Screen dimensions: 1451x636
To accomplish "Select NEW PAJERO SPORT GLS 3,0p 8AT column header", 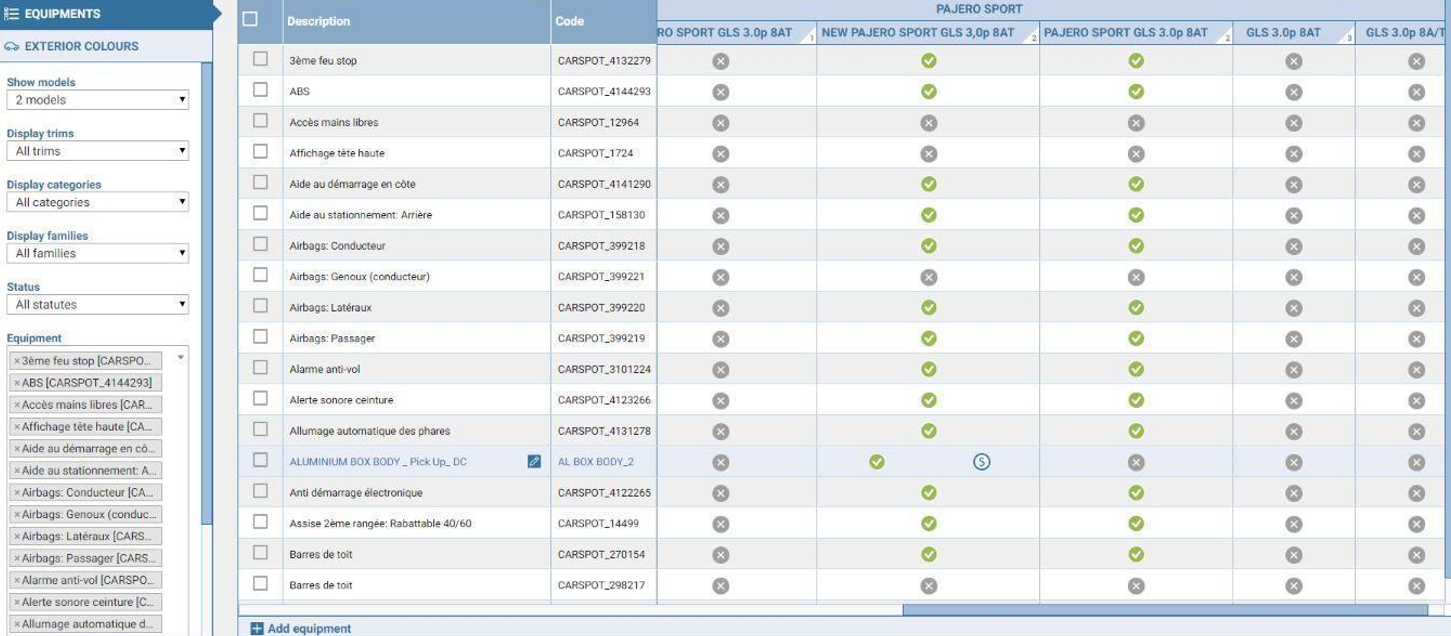I will (928, 33).
